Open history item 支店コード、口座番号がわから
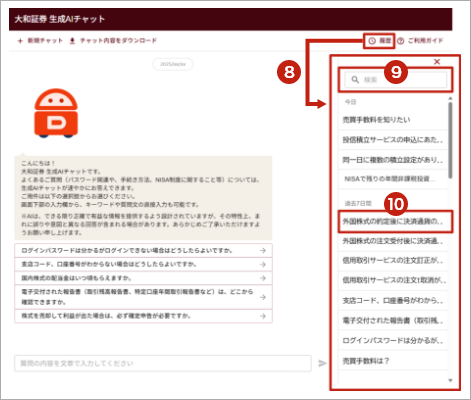Image resolution: width=471 pixels, height=400 pixels. tap(393, 300)
